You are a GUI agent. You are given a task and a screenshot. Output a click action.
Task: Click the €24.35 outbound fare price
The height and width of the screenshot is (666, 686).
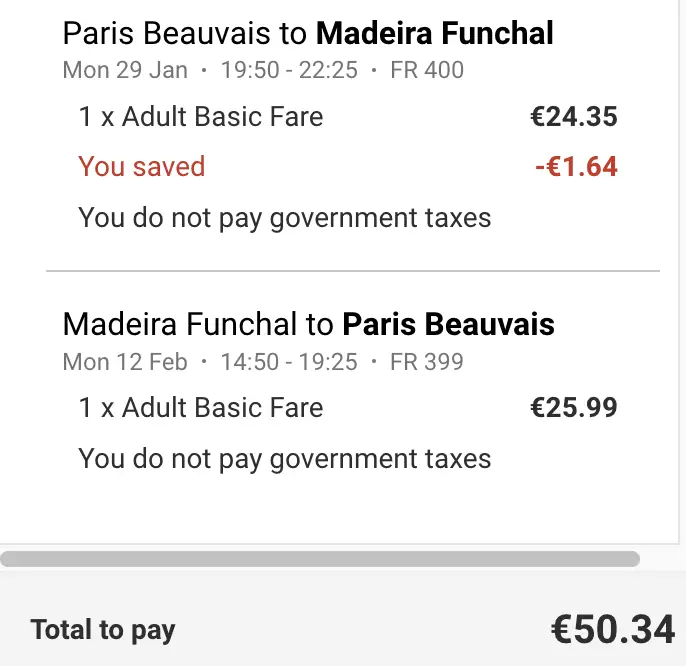pos(574,117)
